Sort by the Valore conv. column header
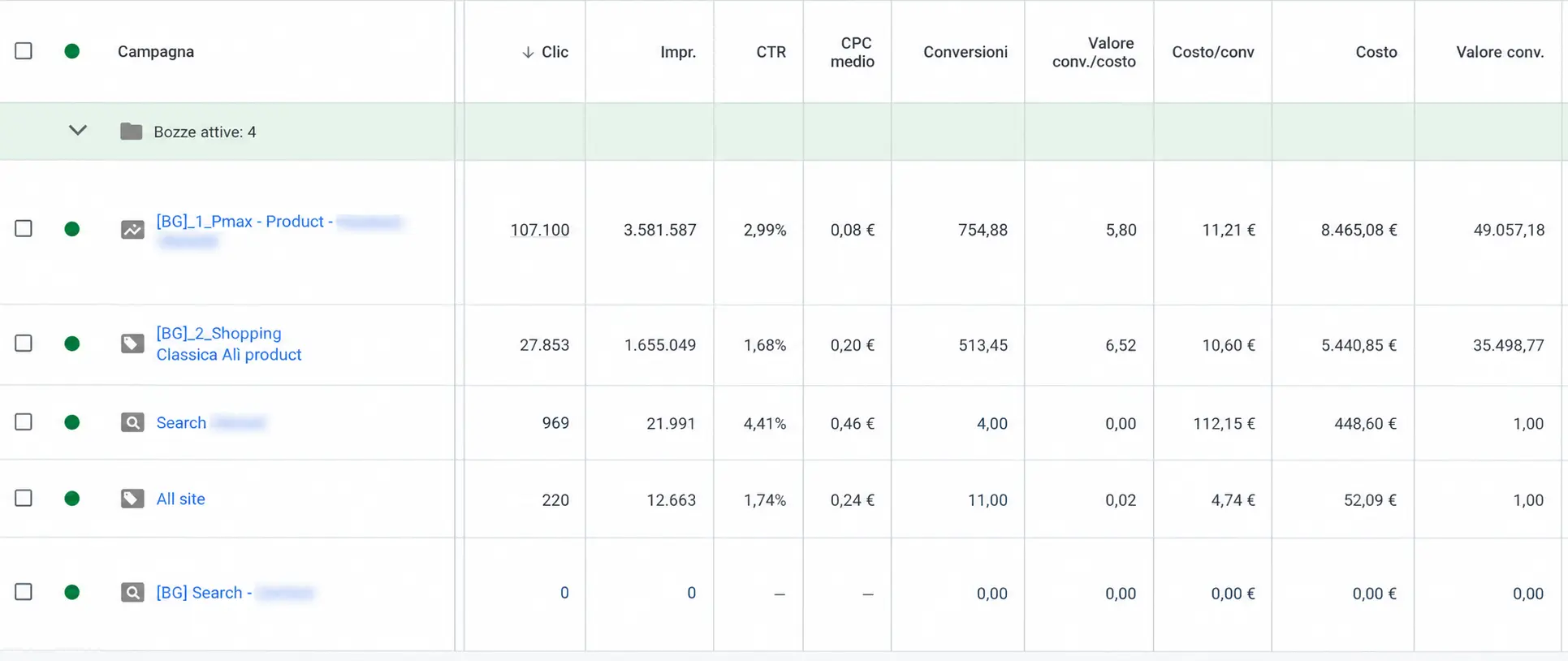Screen dimensions: 1568x661 1500,52
